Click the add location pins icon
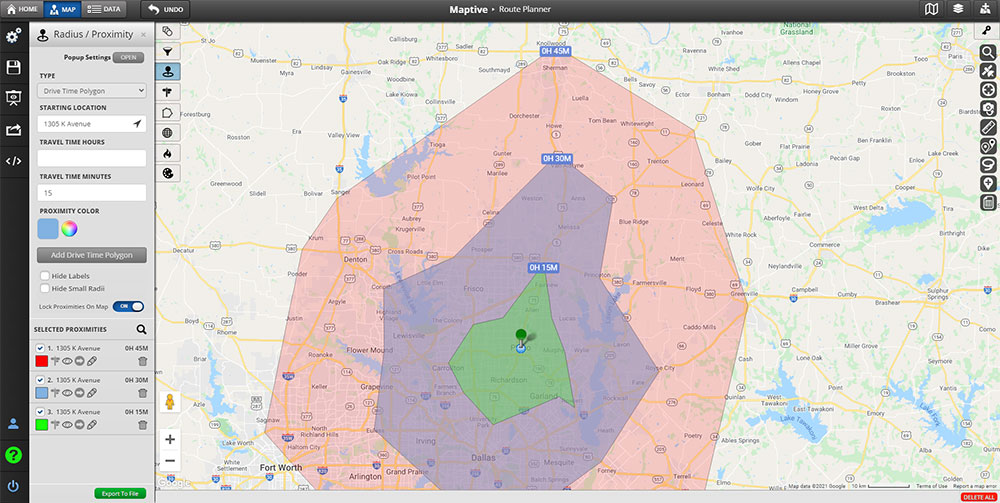1000x503 pixels. tap(988, 147)
